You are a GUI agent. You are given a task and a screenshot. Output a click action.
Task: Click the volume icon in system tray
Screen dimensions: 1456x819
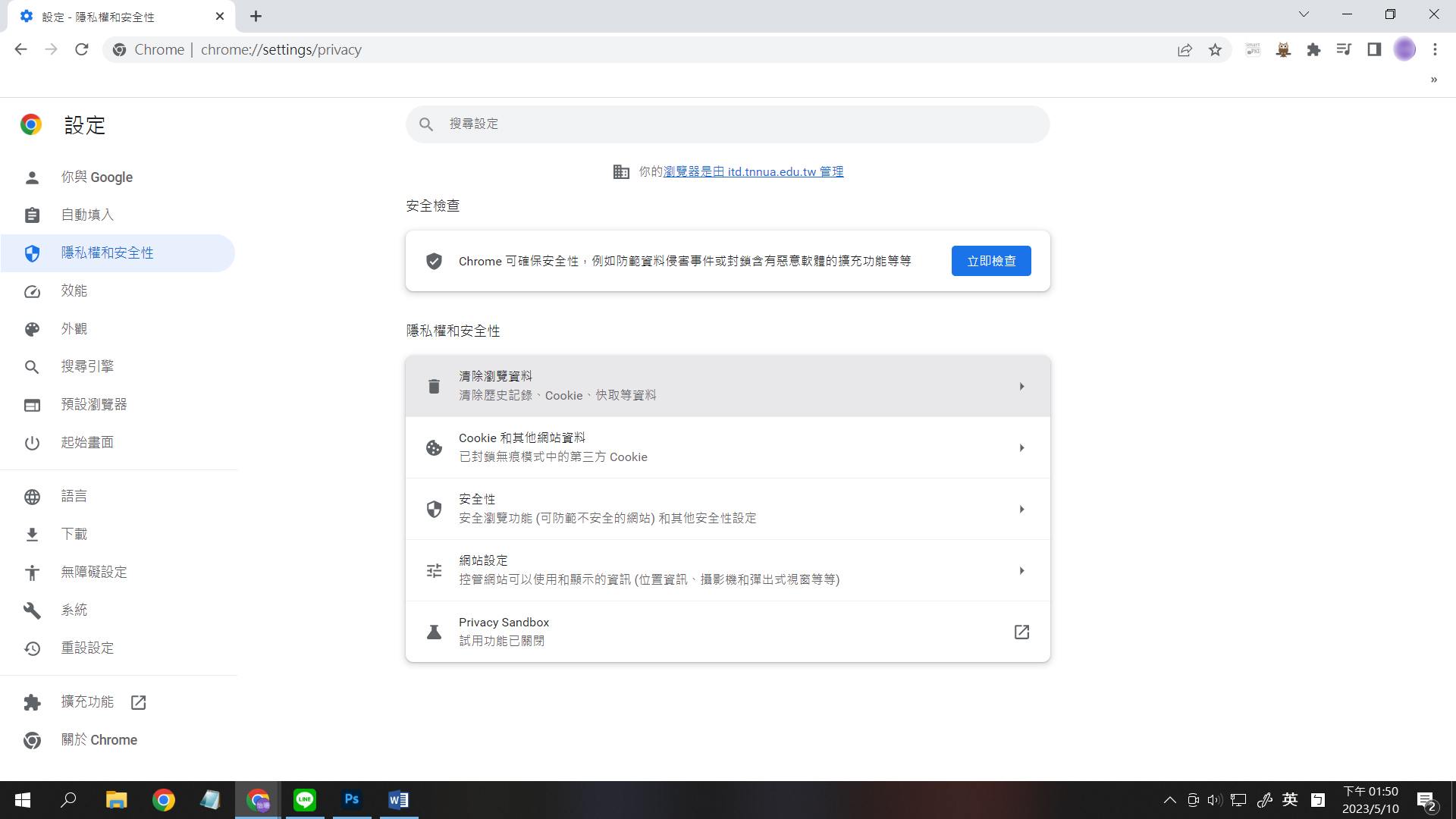coord(1215,800)
